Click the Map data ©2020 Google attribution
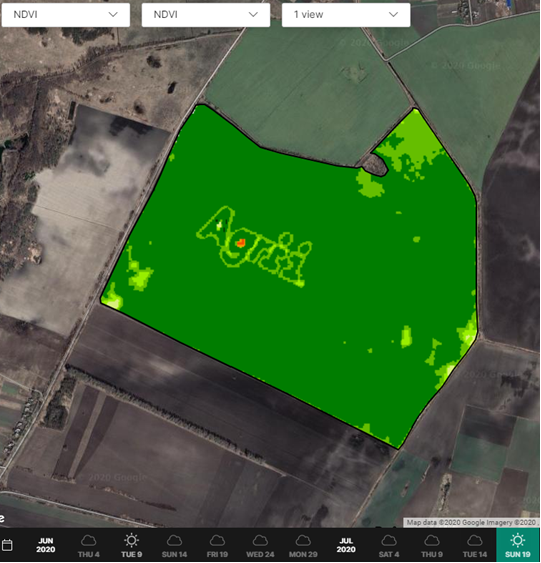This screenshot has height=563, width=541. 471,522
